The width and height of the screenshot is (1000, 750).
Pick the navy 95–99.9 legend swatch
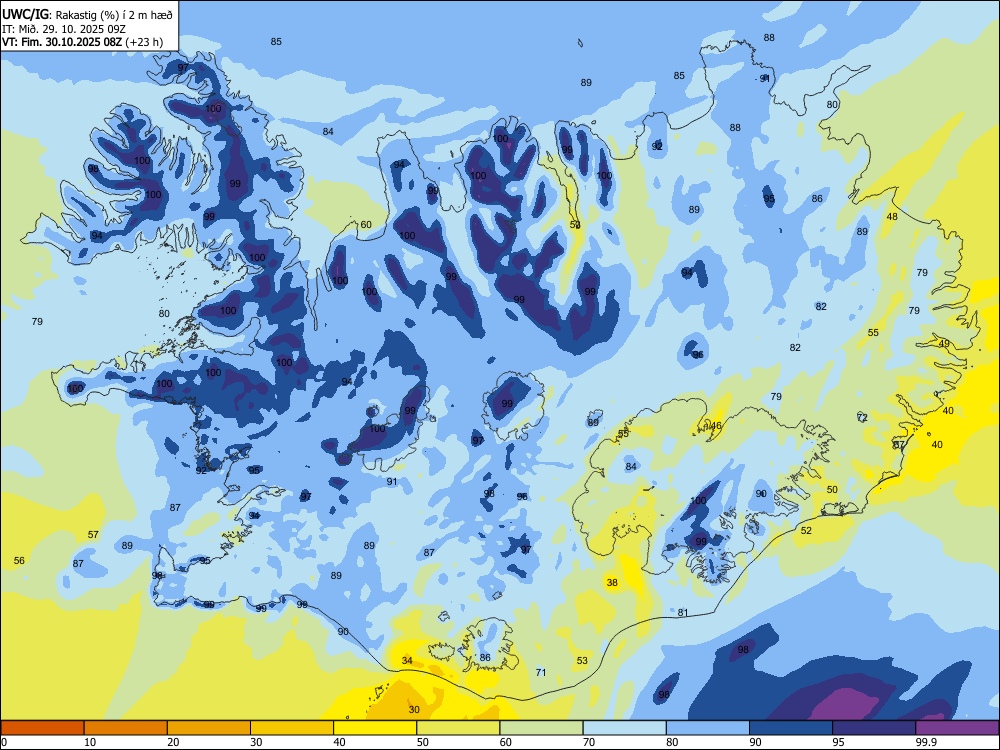(874, 728)
